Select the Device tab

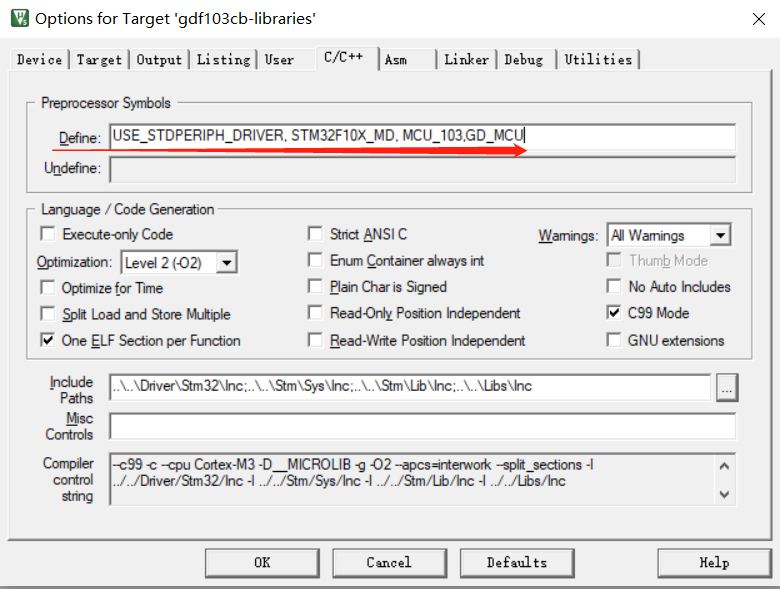(40, 60)
